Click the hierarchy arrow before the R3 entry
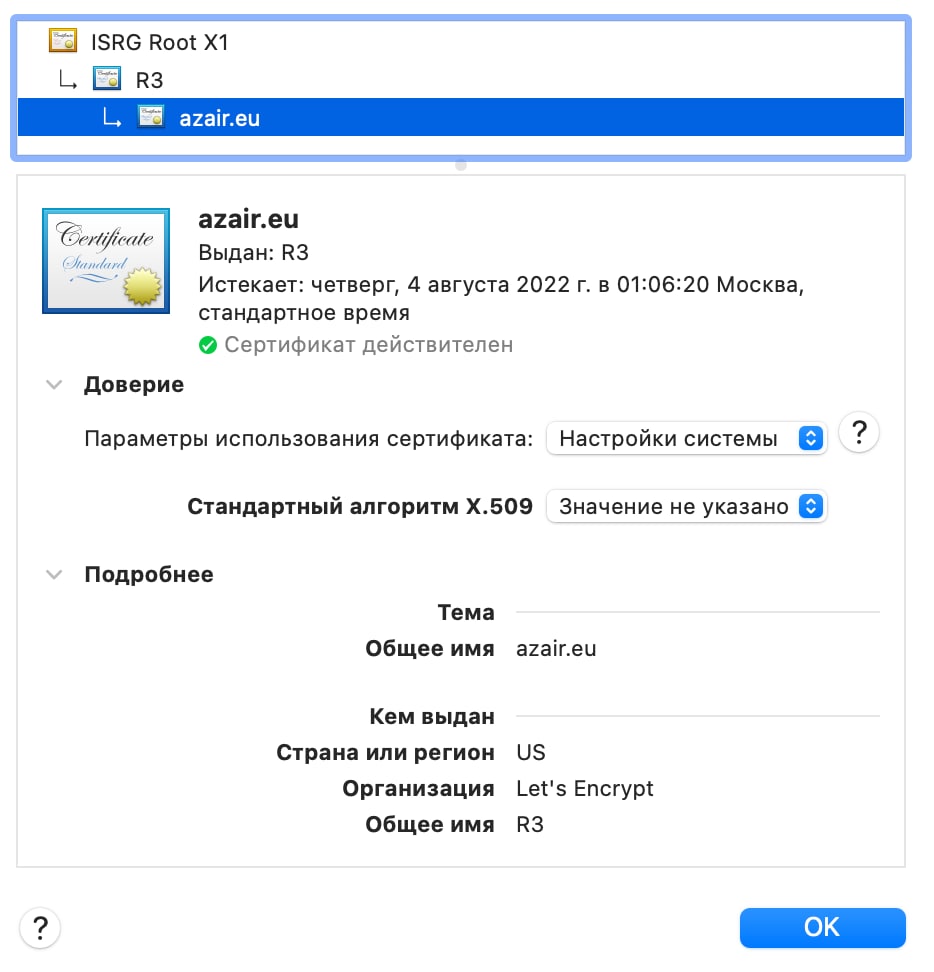This screenshot has height=972, width=934. 68,80
